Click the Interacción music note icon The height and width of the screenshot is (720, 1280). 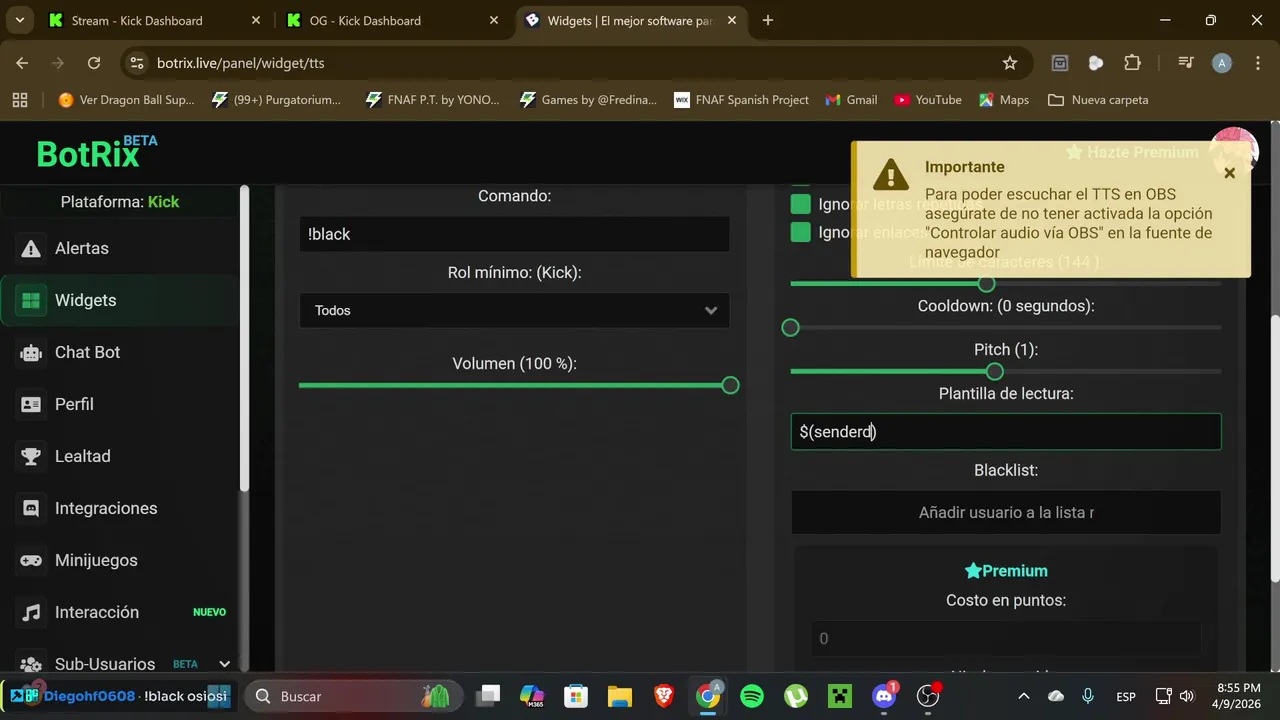[31, 612]
